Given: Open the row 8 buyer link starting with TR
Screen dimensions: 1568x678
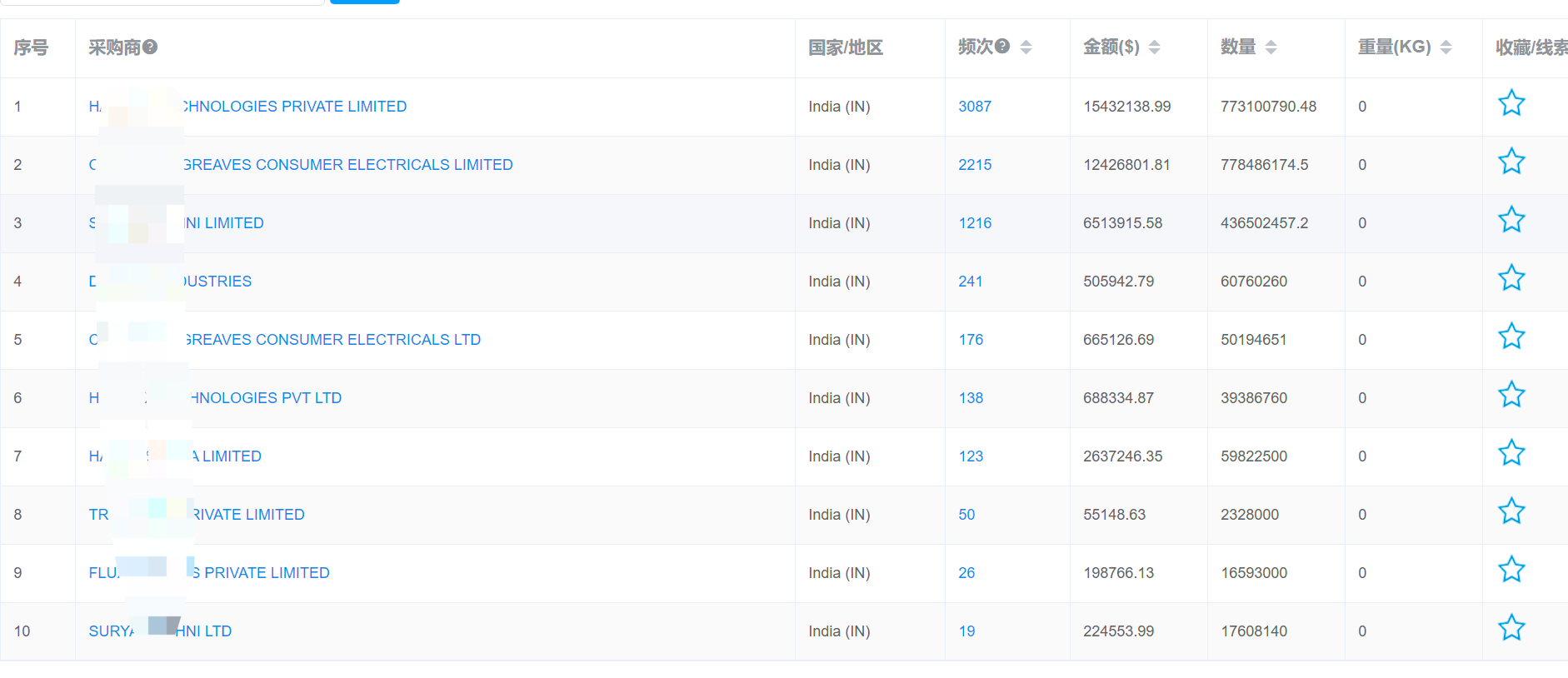Looking at the screenshot, I should point(197,515).
